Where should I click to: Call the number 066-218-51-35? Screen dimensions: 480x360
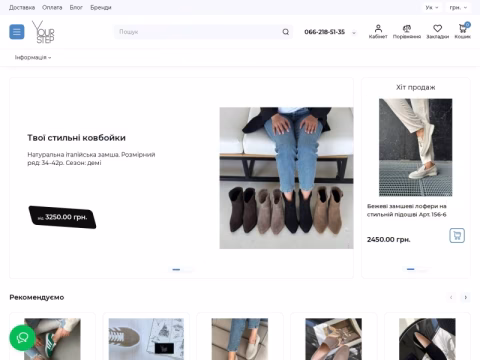[324, 32]
